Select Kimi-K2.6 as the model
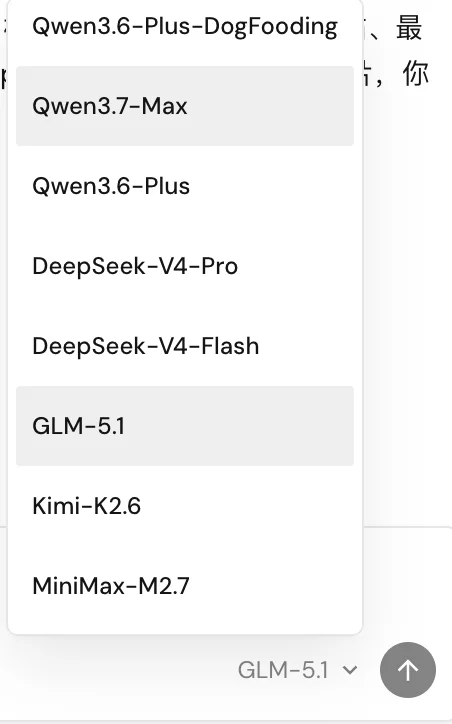452x724 pixels. coord(185,506)
